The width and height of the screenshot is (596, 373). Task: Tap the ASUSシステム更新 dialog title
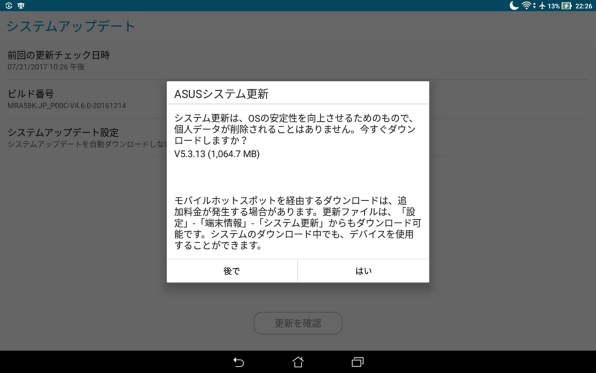[221, 94]
